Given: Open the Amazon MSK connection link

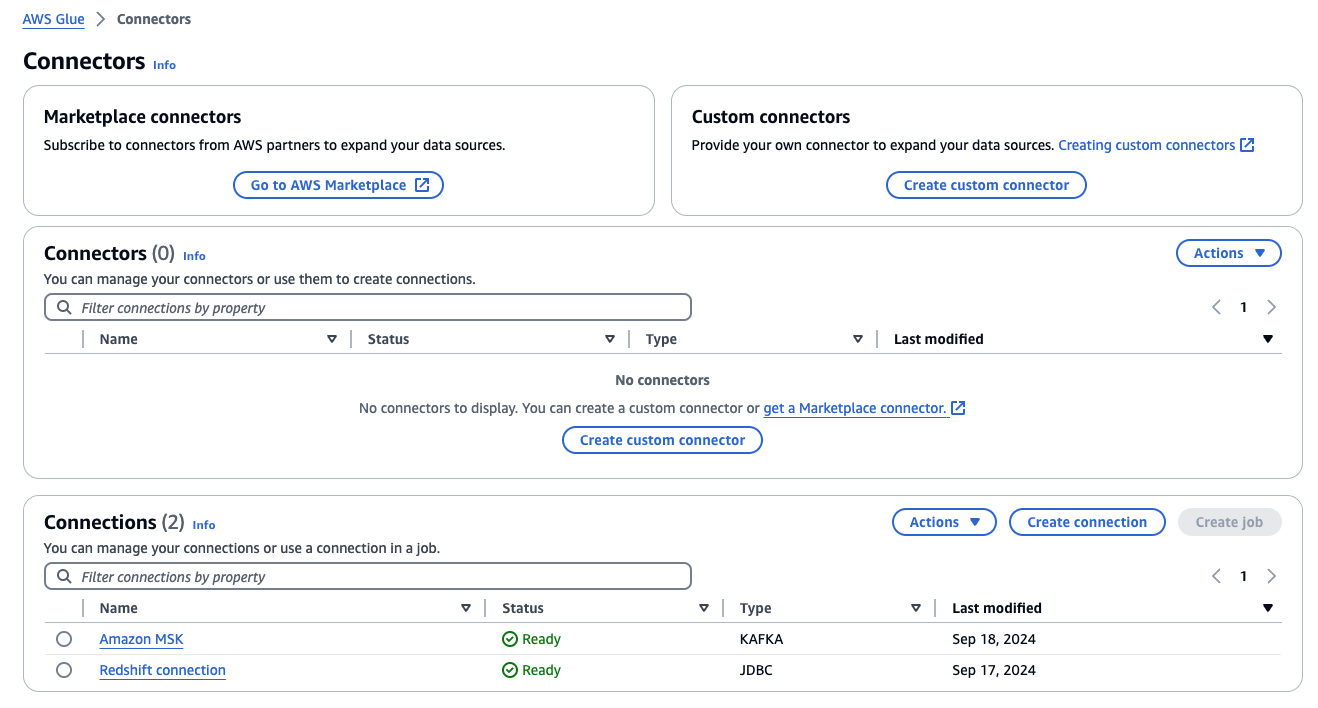Looking at the screenshot, I should pyautogui.click(x=141, y=639).
